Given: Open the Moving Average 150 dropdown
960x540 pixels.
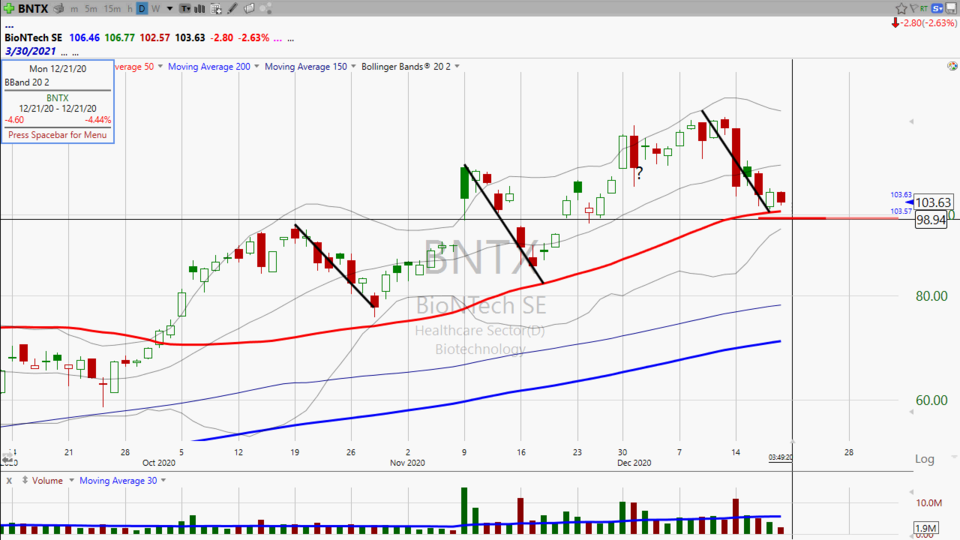Looking at the screenshot, I should point(353,66).
